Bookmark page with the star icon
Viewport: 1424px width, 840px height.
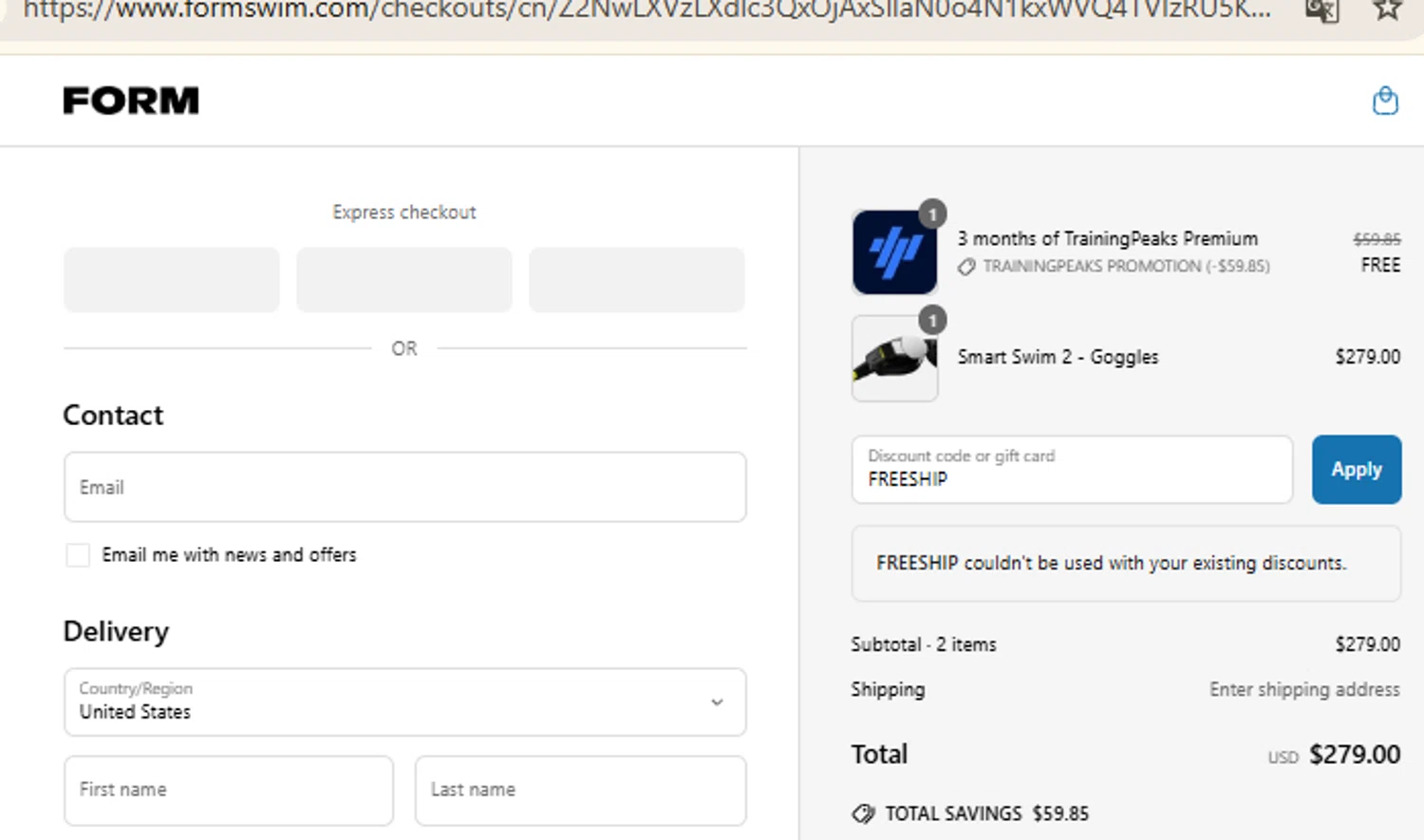tap(1387, 9)
